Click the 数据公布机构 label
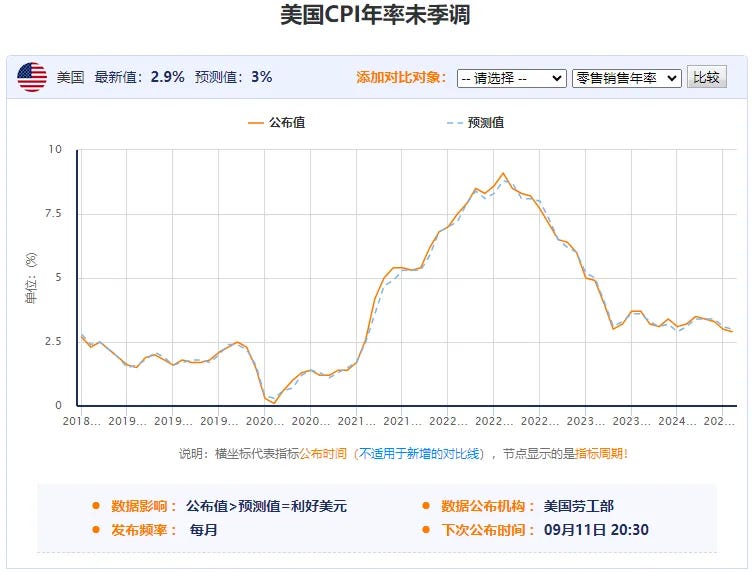This screenshot has width=752, height=572. click(x=487, y=506)
